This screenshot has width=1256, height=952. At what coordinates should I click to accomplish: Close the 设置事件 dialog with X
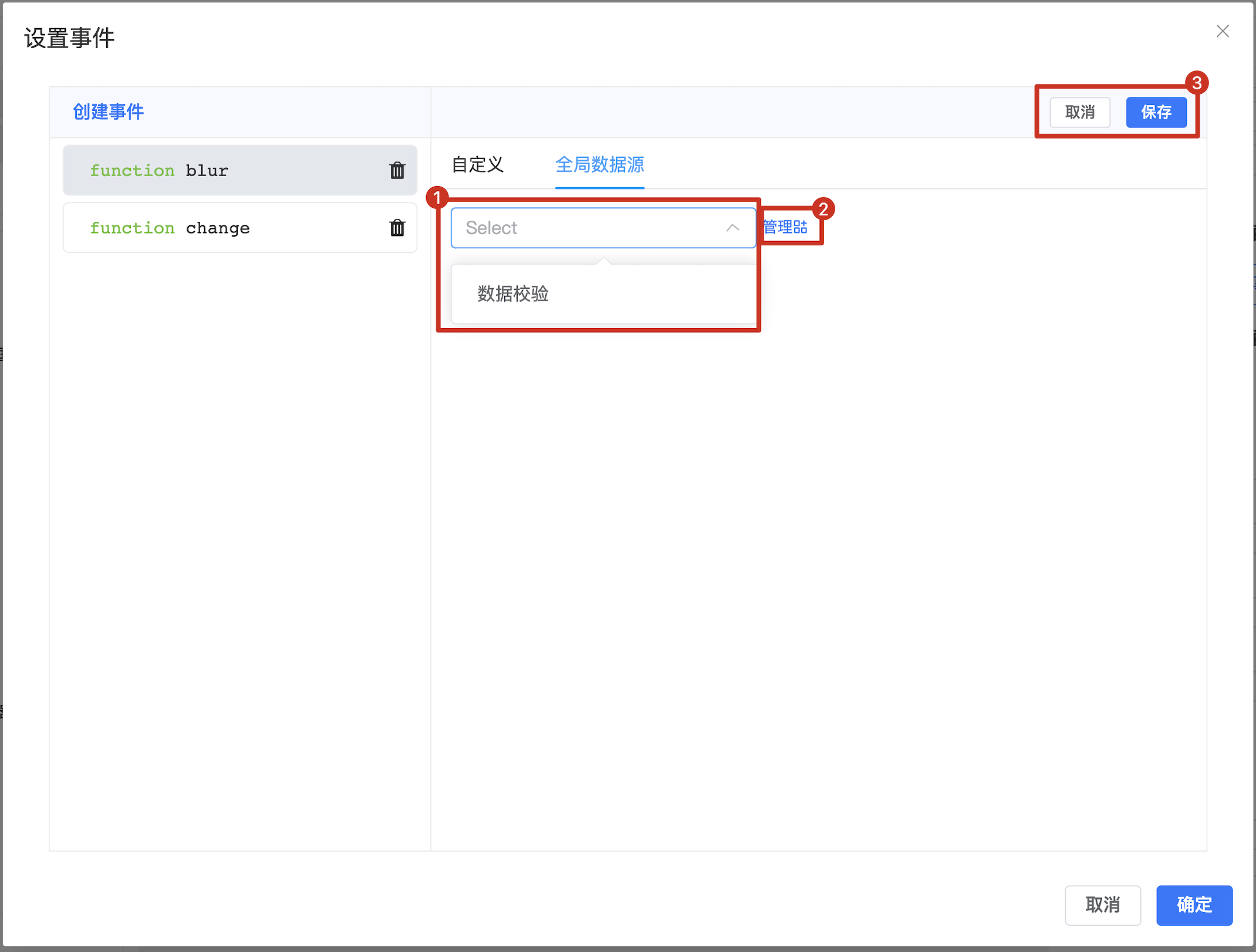(1223, 31)
